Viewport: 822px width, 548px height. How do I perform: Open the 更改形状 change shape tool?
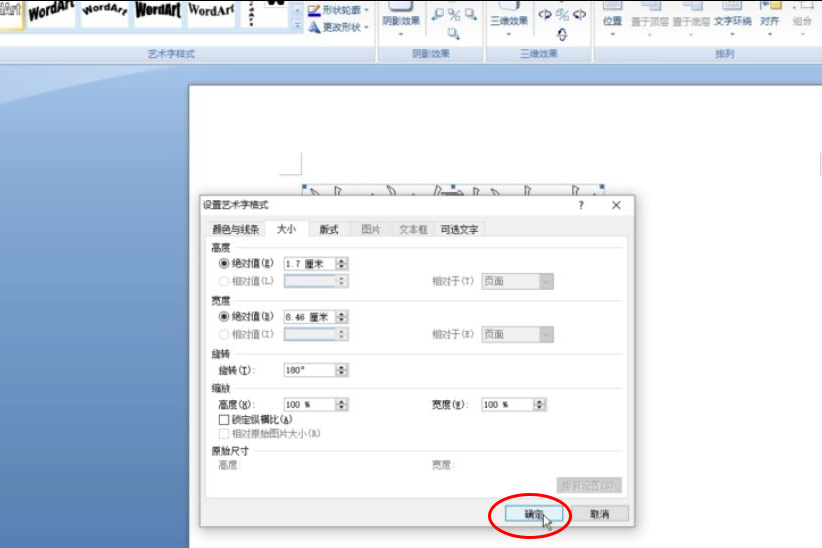[x=338, y=27]
